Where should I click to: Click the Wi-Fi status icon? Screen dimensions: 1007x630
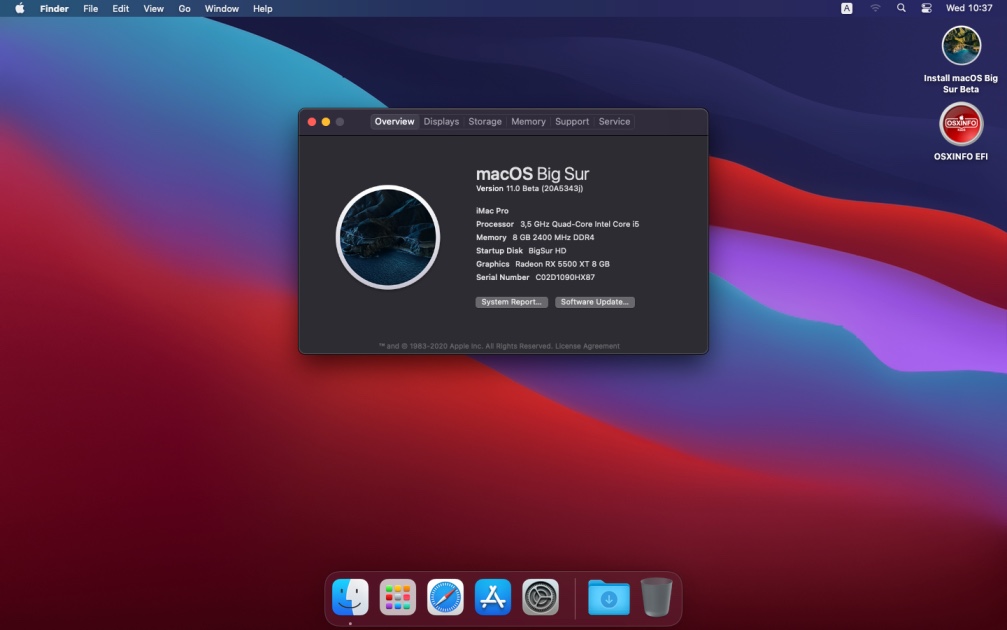(x=875, y=8)
